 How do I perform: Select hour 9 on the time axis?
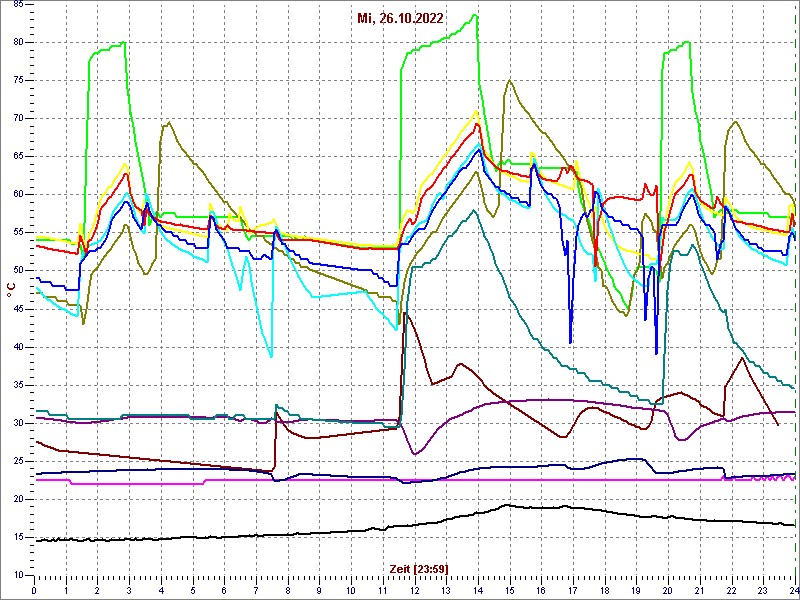[319, 590]
